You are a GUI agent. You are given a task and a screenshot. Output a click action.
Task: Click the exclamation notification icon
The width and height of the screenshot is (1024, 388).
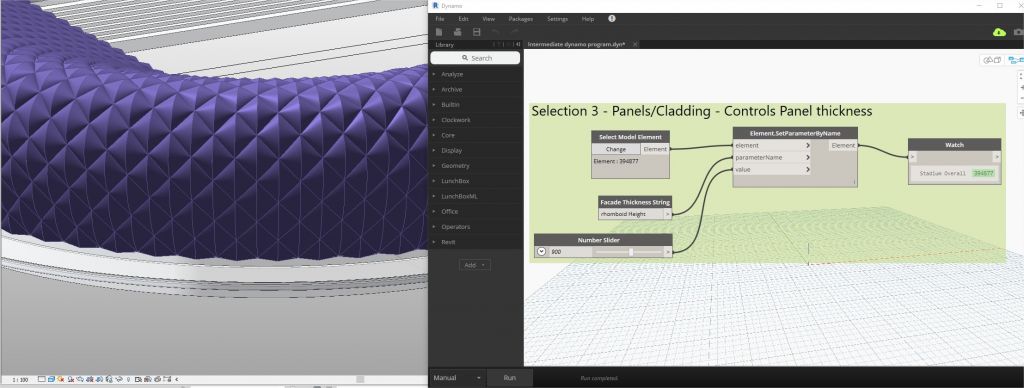point(612,19)
